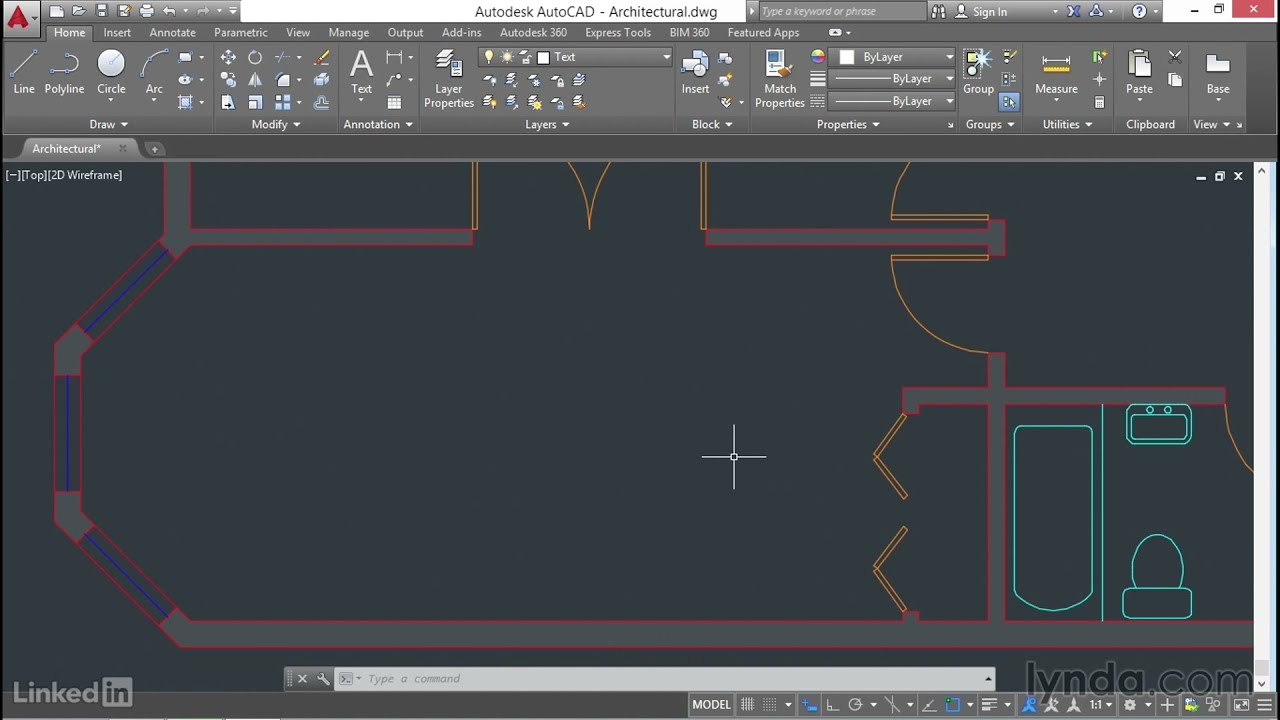Expand the Block panel

pos(712,125)
